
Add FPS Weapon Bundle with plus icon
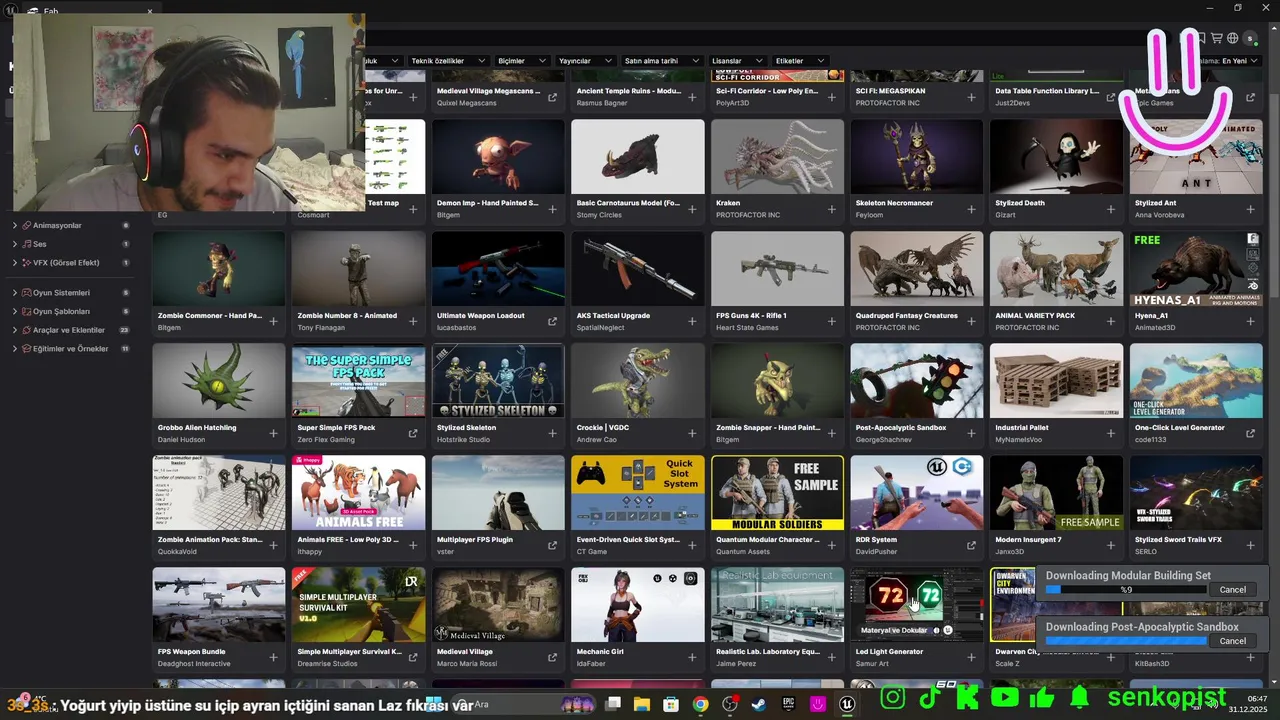(x=273, y=658)
